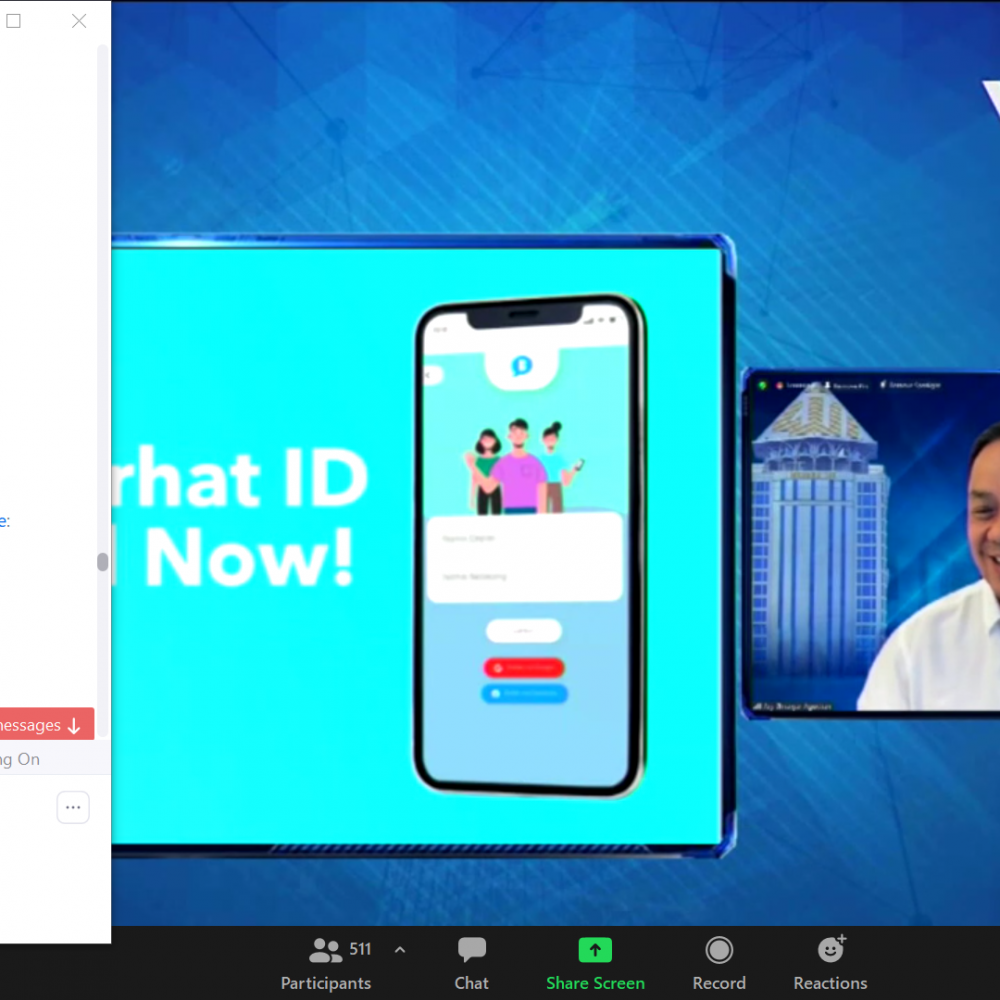Click the three-dot more button in chat

point(73,807)
